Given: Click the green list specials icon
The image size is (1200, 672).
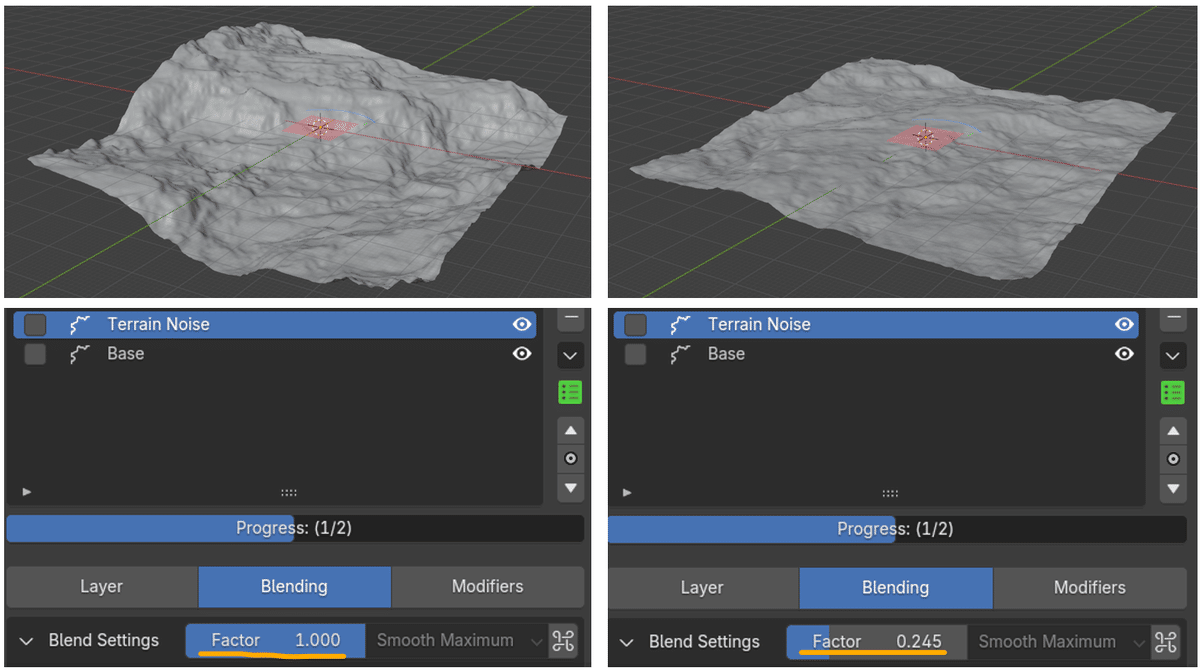Looking at the screenshot, I should point(569,391).
